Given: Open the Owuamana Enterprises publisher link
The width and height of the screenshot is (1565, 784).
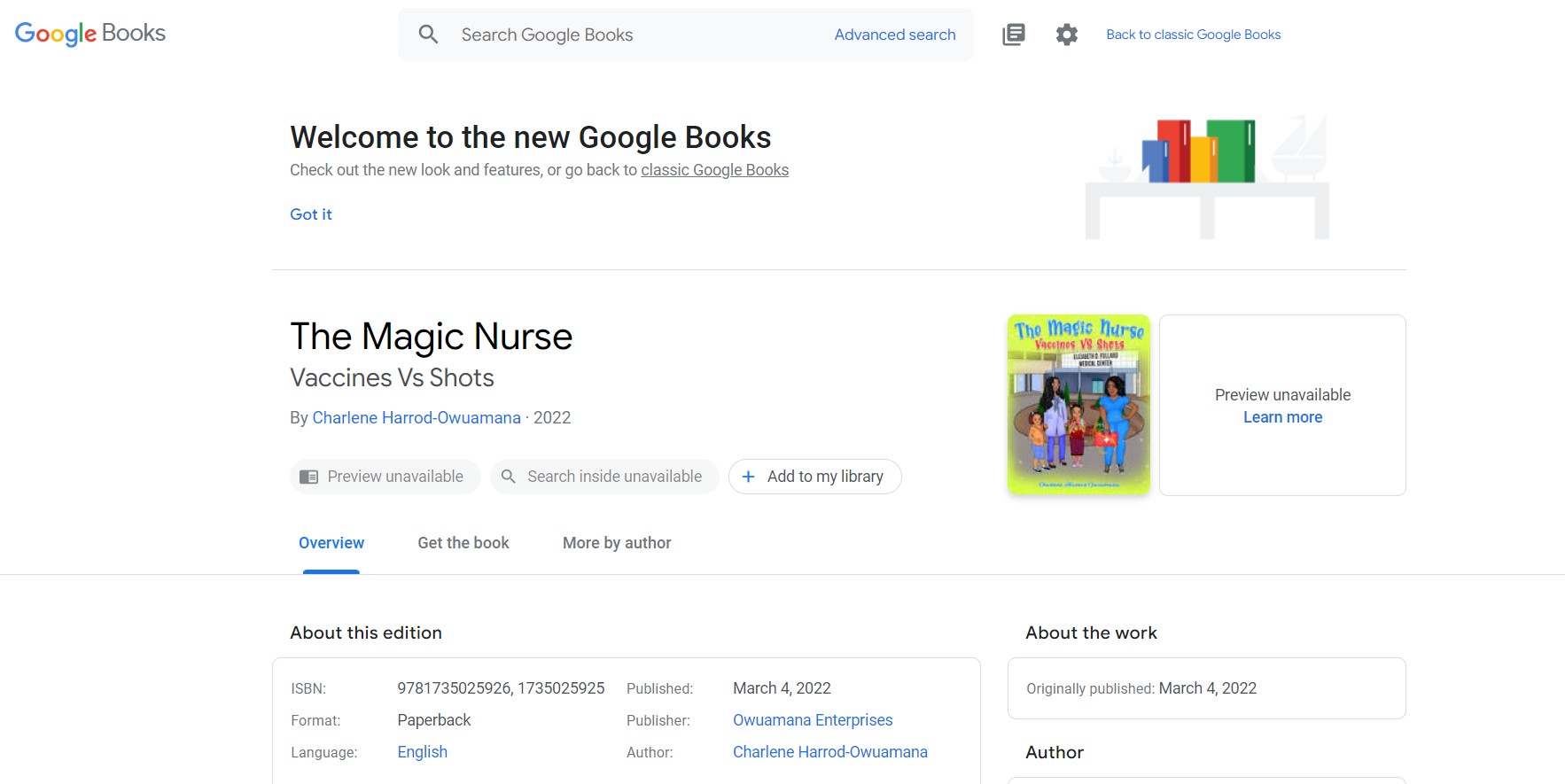Looking at the screenshot, I should tap(812, 720).
